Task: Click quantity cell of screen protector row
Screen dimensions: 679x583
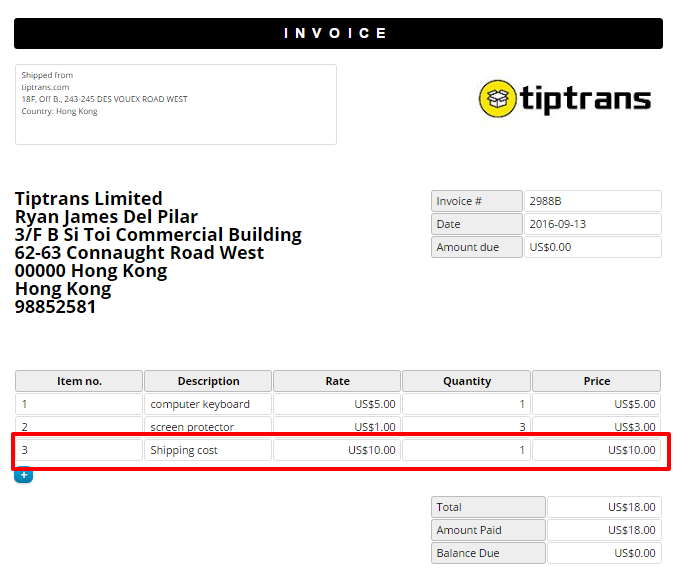Action: [x=466, y=426]
